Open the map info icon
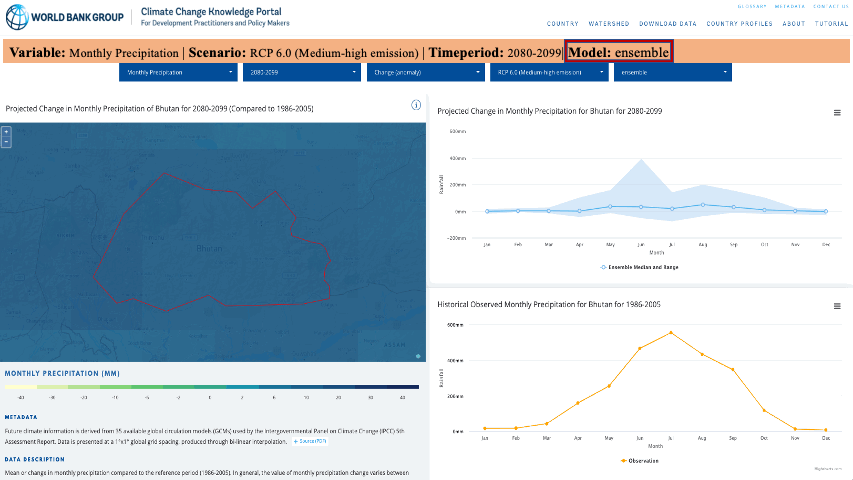The image size is (853, 480). pyautogui.click(x=416, y=105)
